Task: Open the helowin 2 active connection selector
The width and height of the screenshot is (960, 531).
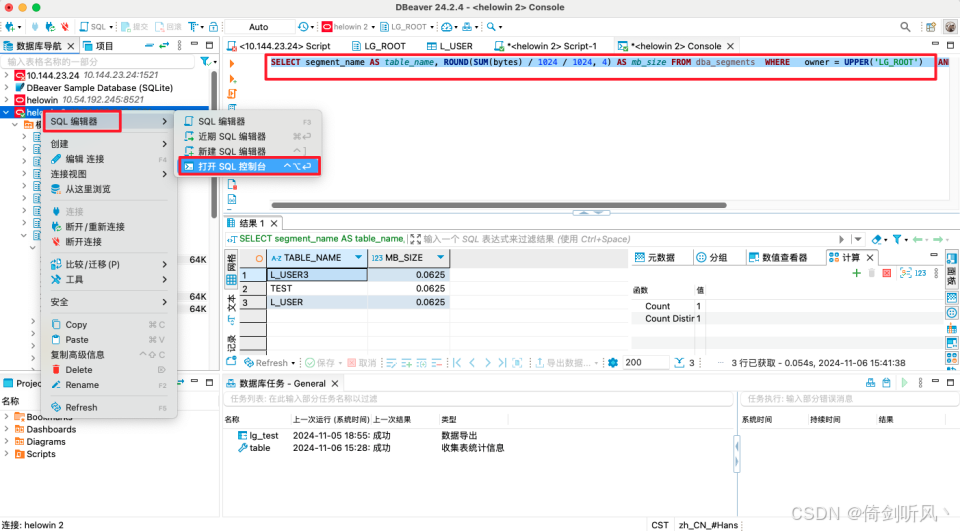Action: click(348, 27)
